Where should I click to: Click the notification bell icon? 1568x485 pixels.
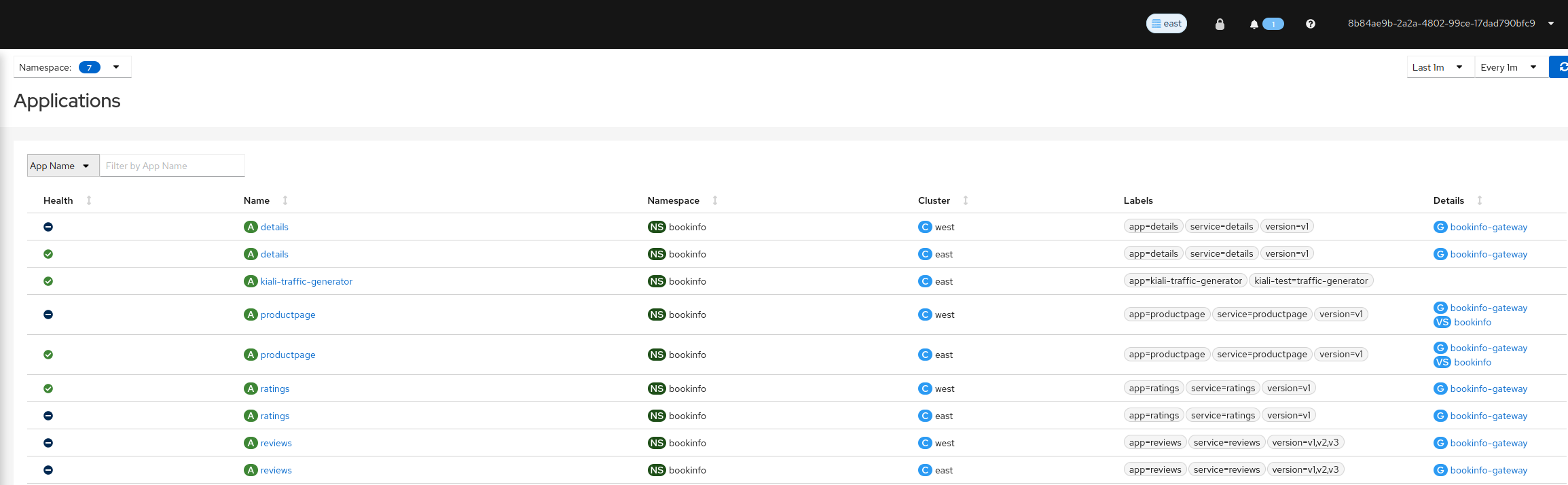pyautogui.click(x=1254, y=24)
